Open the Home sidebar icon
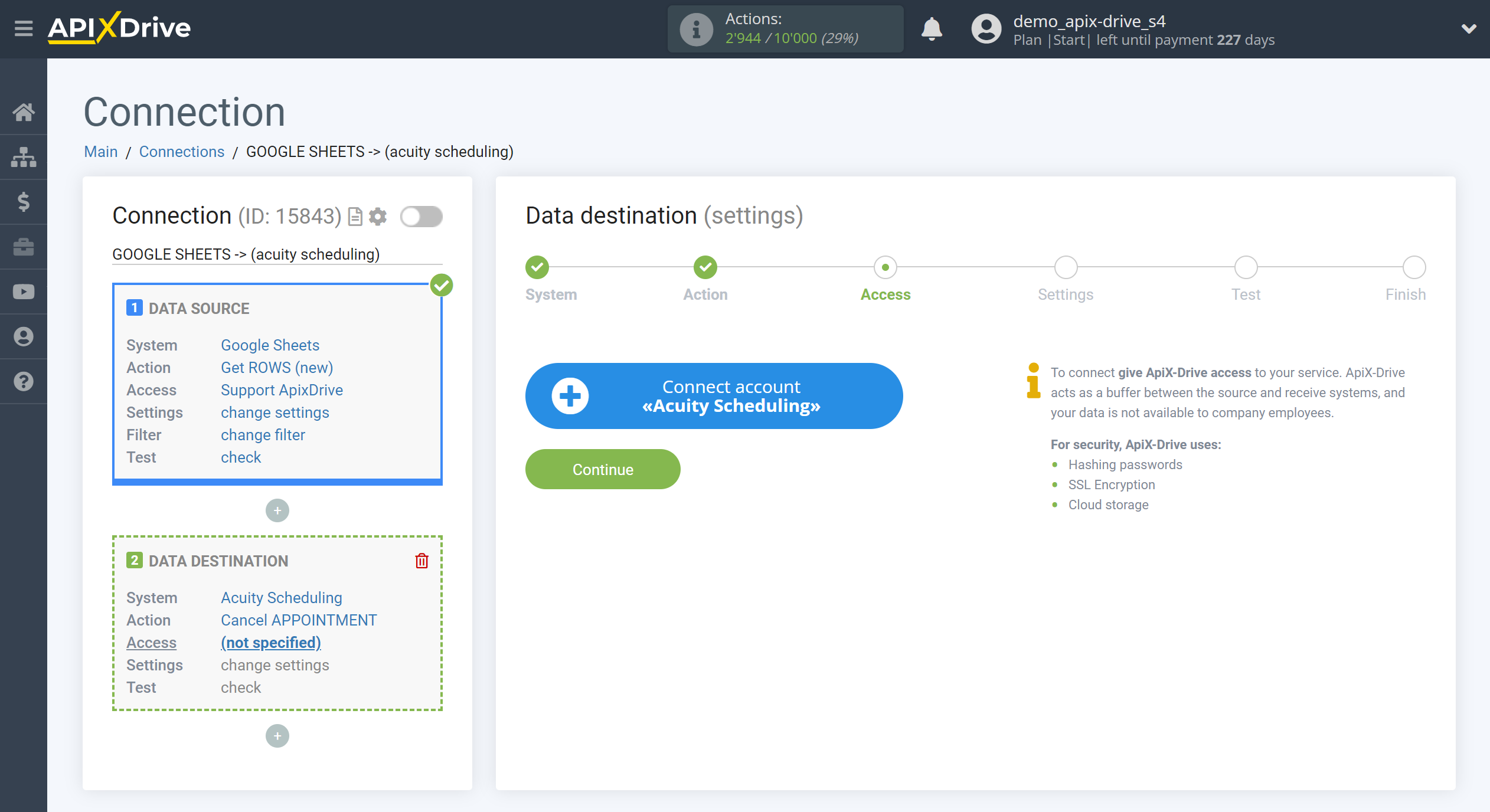The width and height of the screenshot is (1490, 812). pyautogui.click(x=24, y=112)
